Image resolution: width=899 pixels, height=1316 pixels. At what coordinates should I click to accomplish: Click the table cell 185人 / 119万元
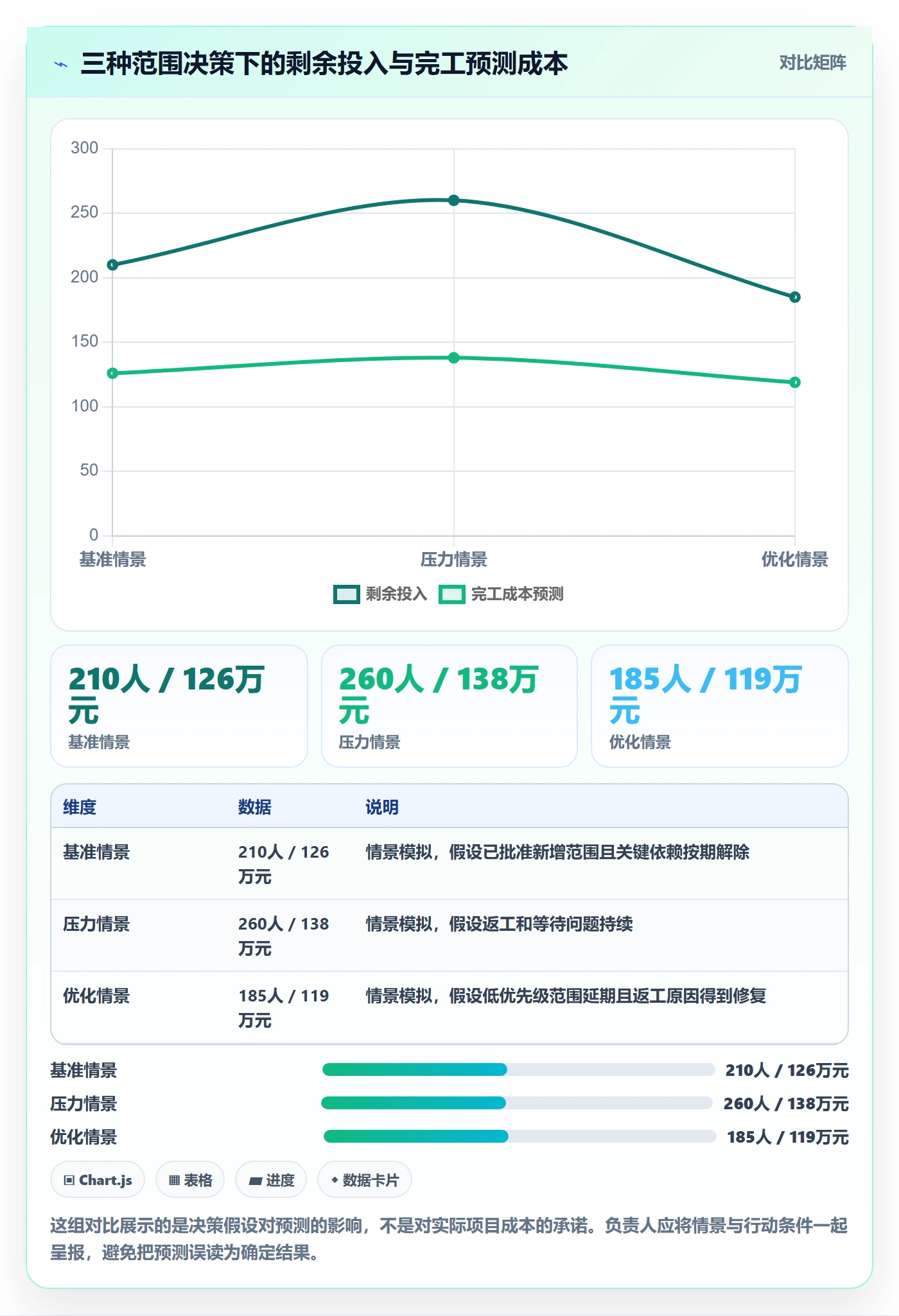(x=283, y=1008)
